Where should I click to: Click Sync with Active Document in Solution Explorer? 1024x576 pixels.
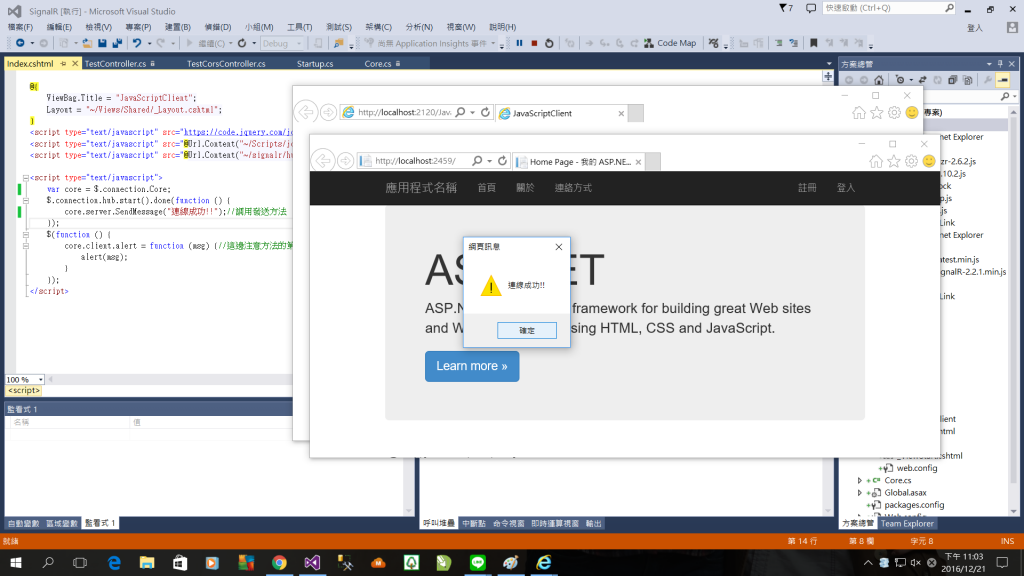click(922, 80)
